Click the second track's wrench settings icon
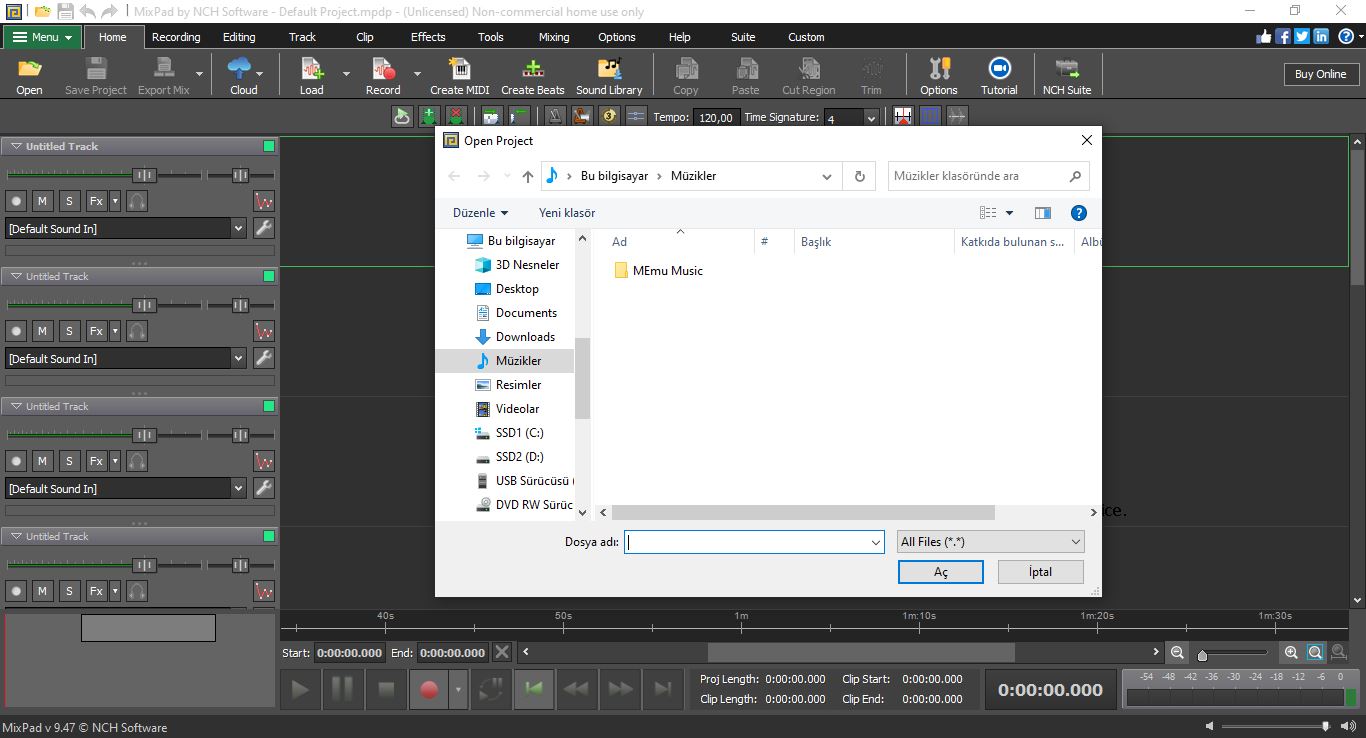 click(264, 358)
